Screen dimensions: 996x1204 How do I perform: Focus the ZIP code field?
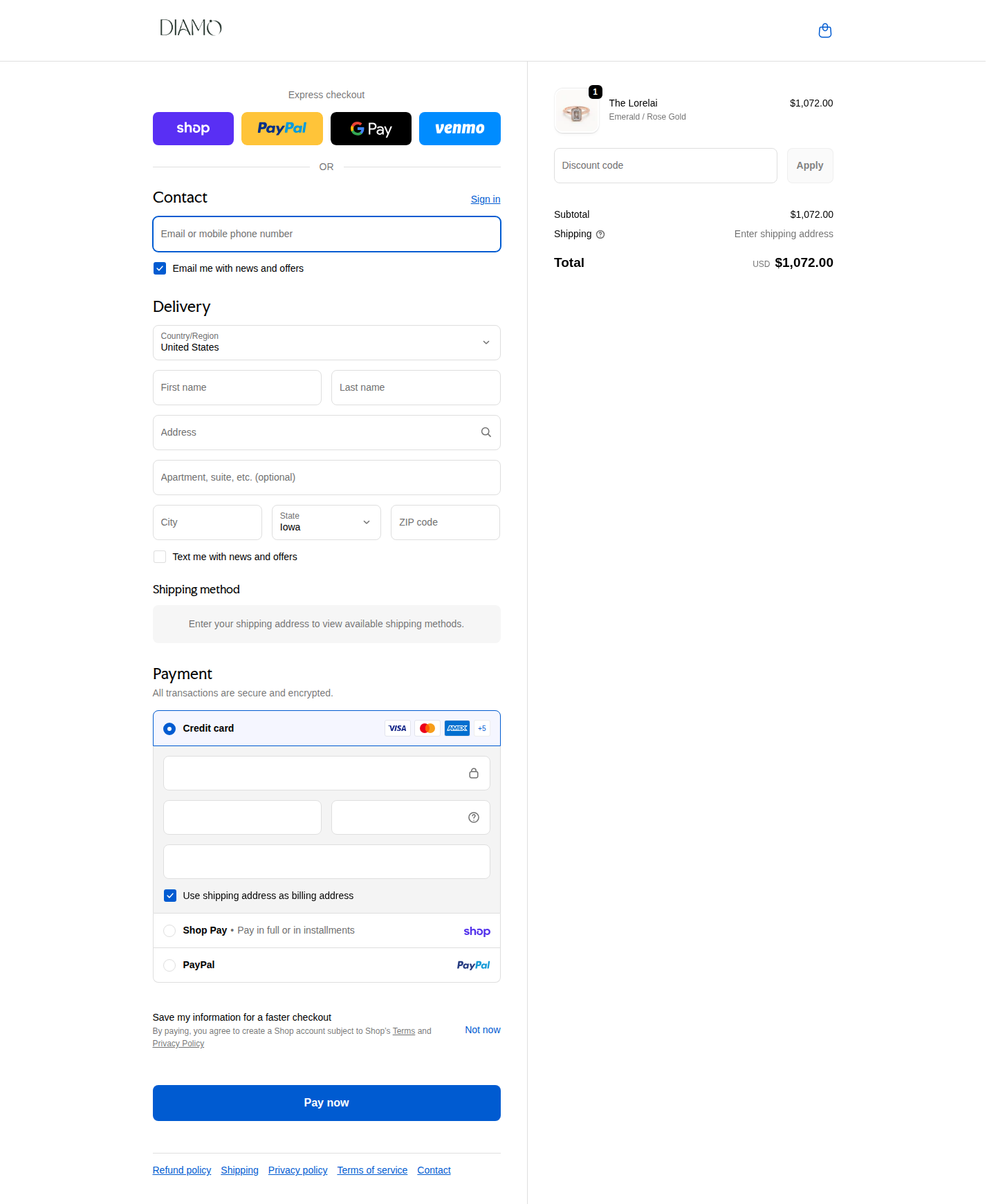[x=445, y=522]
